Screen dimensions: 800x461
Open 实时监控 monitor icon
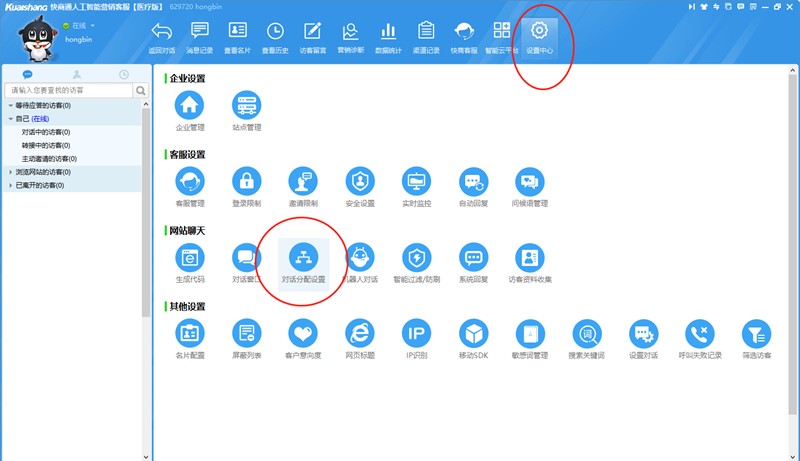[416, 181]
